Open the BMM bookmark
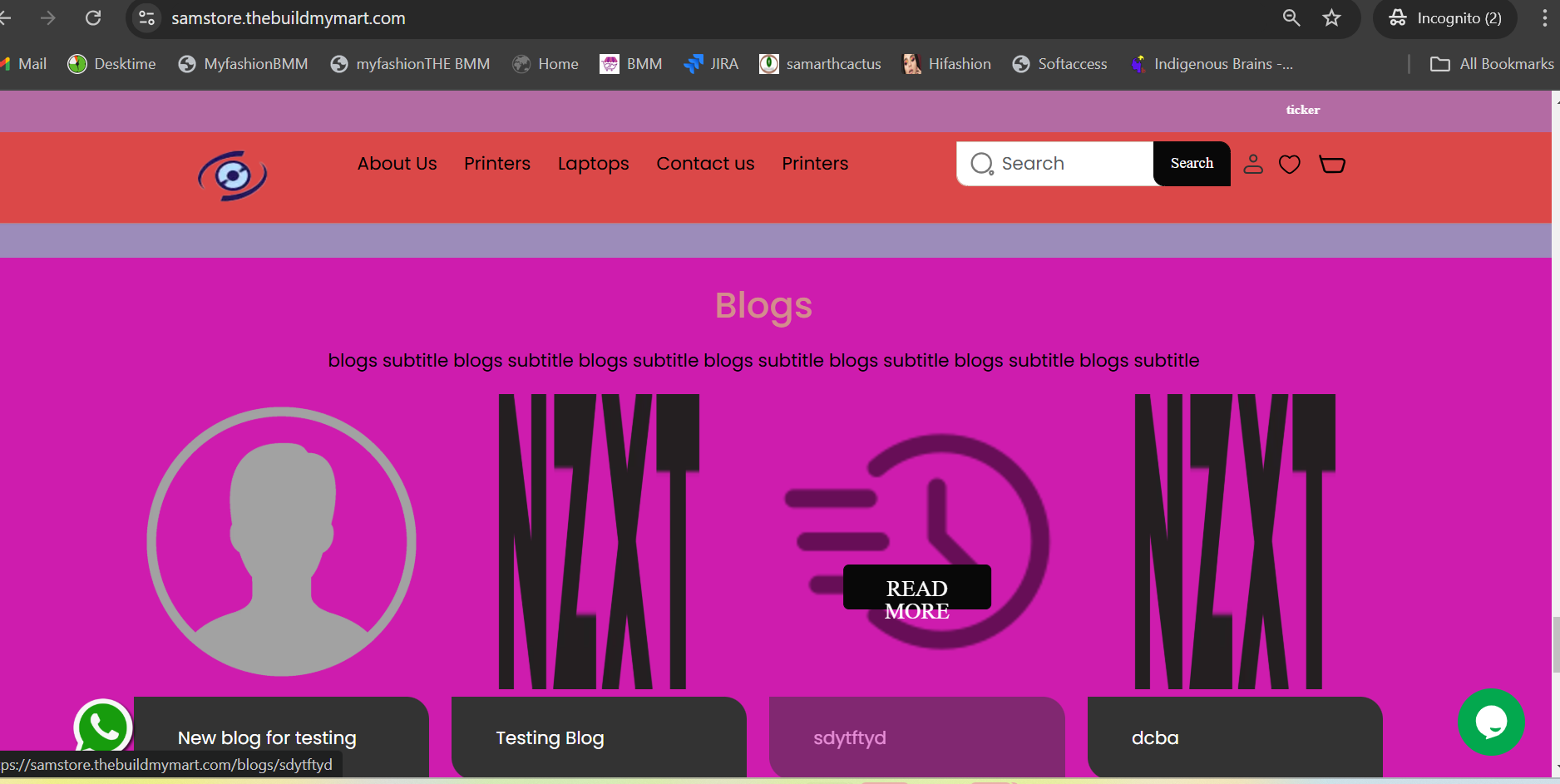The height and width of the screenshot is (784, 1560). [631, 64]
